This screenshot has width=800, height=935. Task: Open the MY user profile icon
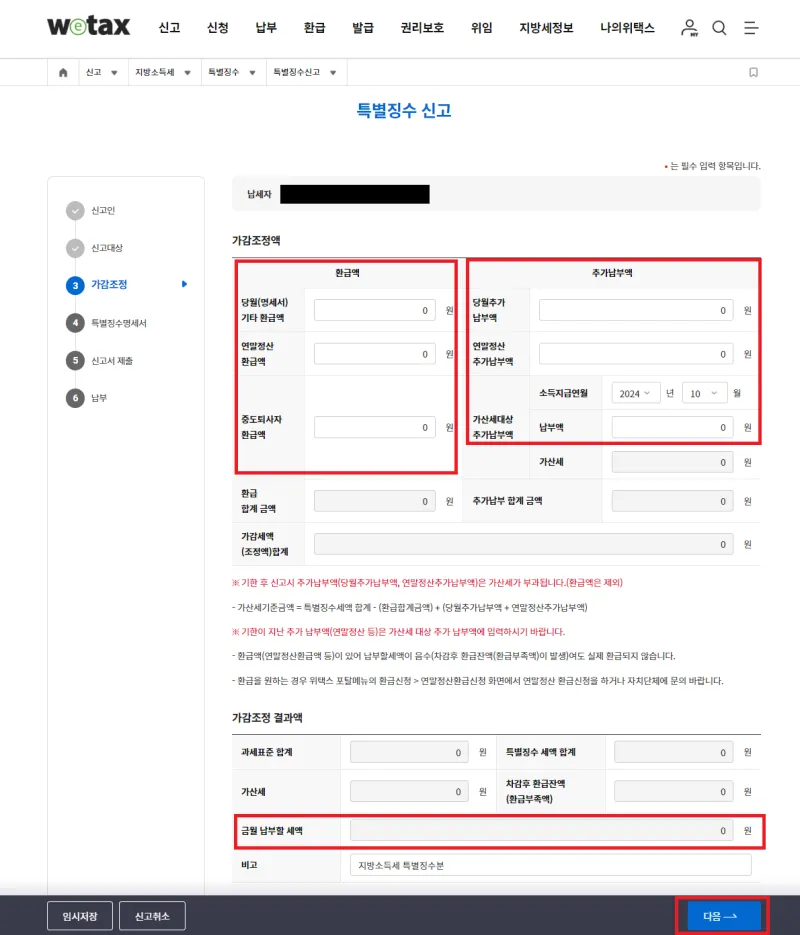pos(689,28)
